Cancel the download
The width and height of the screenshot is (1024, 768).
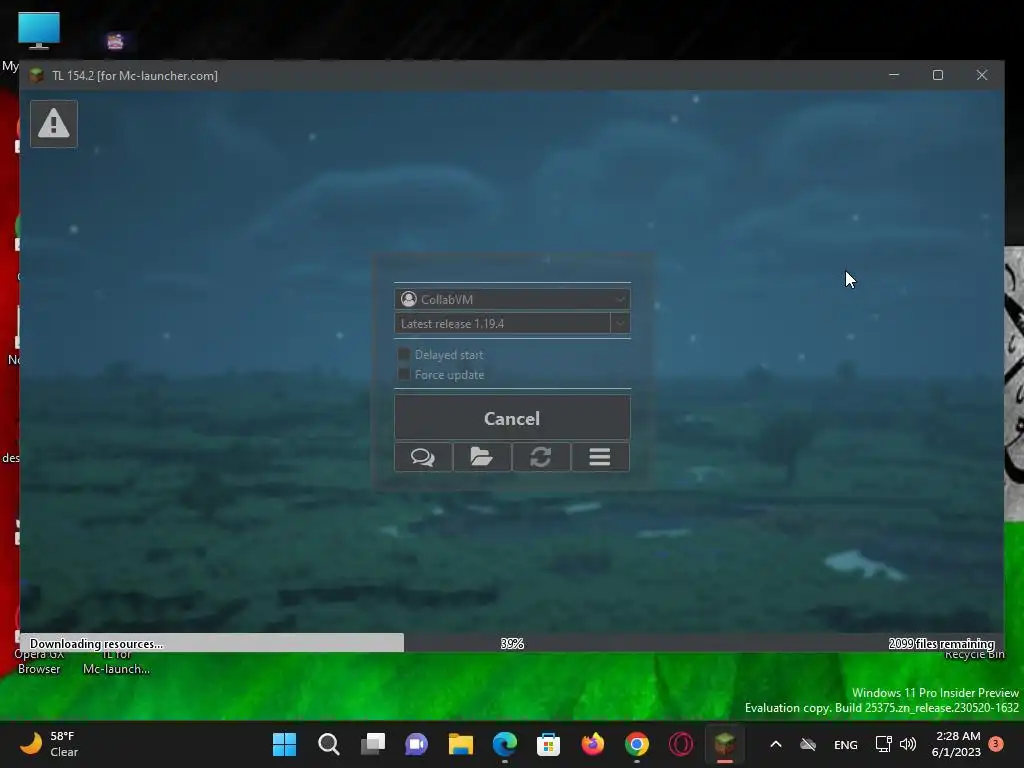512,418
